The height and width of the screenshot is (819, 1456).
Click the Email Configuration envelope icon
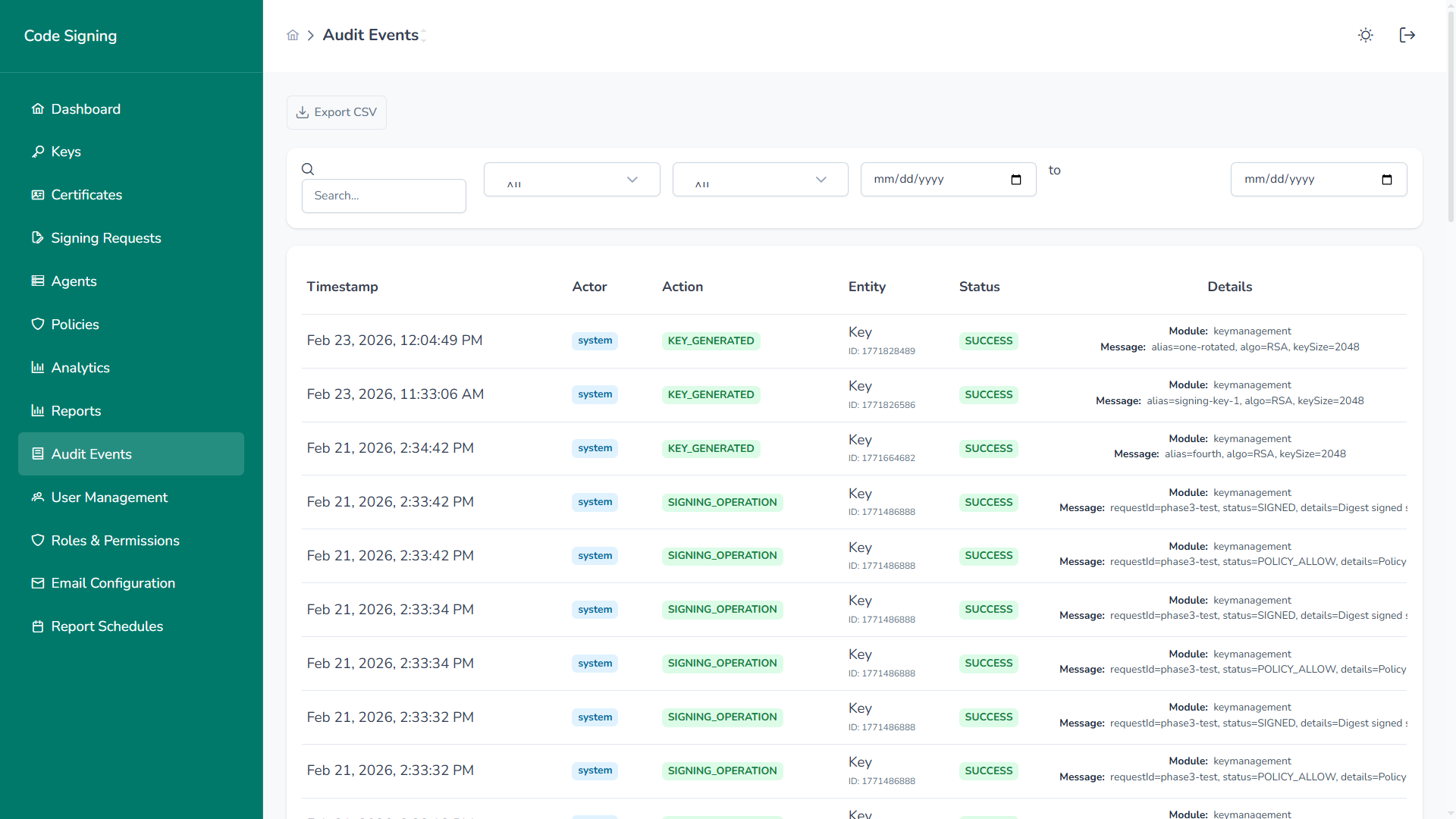(x=38, y=583)
